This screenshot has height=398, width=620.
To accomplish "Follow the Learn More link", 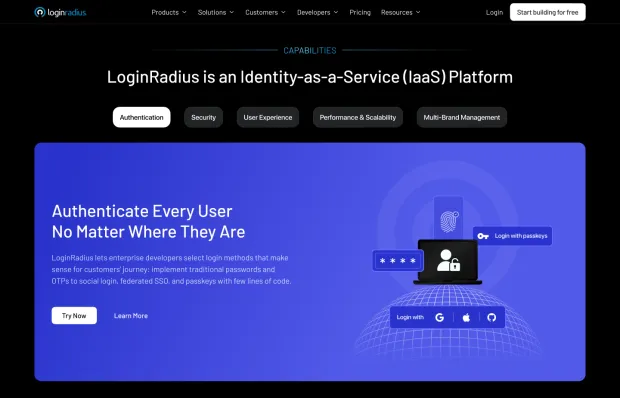I will [131, 316].
